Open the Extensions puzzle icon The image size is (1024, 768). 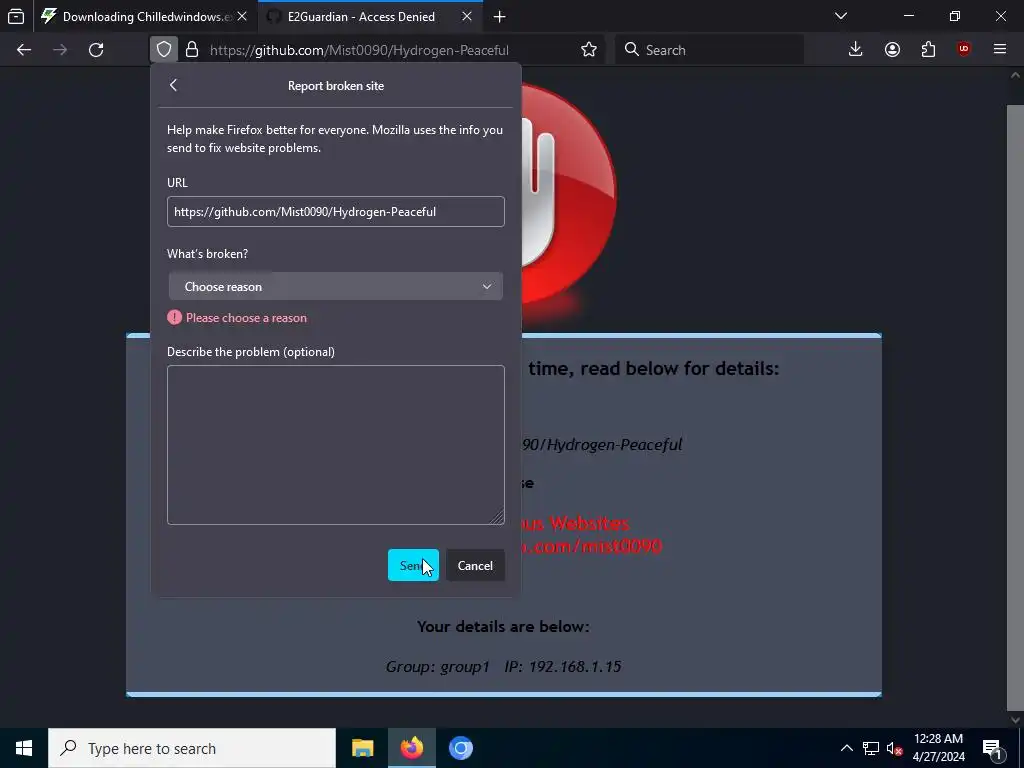tap(928, 50)
